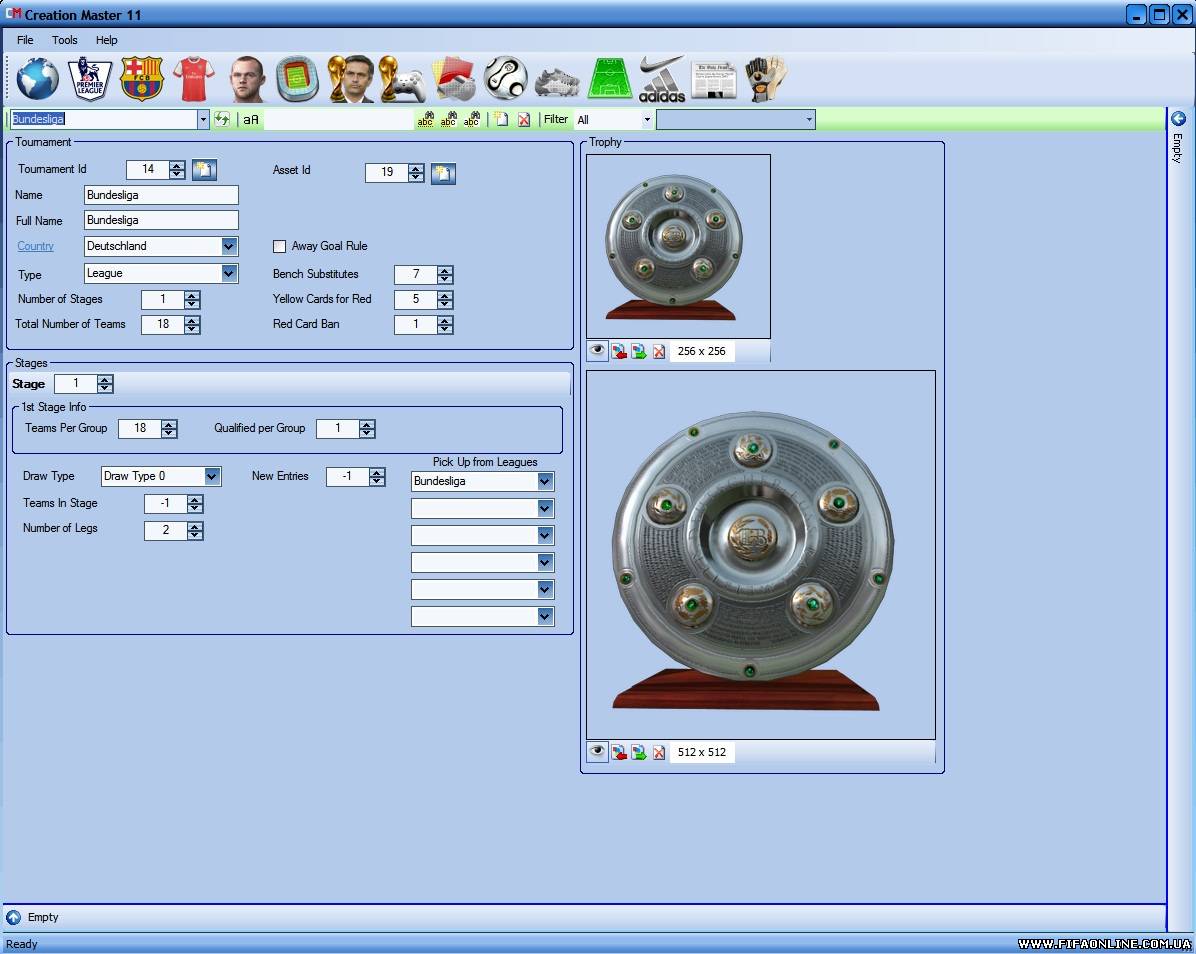This screenshot has width=1196, height=954.
Task: Click the Name text field
Action: [161, 195]
